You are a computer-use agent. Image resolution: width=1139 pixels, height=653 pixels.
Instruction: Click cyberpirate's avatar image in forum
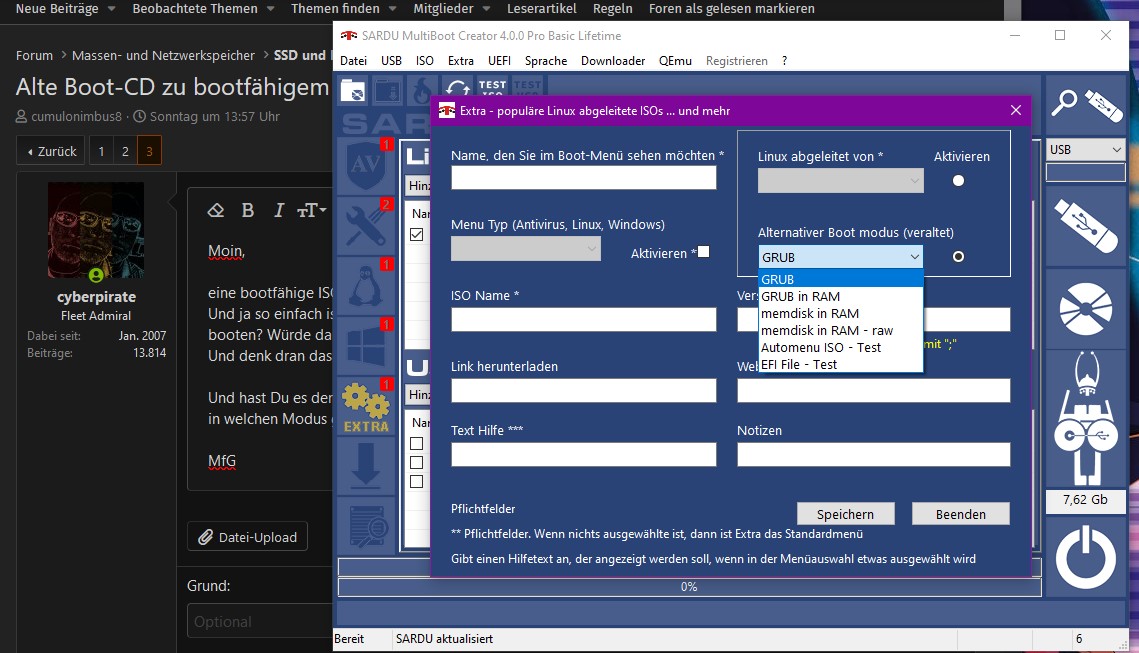pos(96,230)
